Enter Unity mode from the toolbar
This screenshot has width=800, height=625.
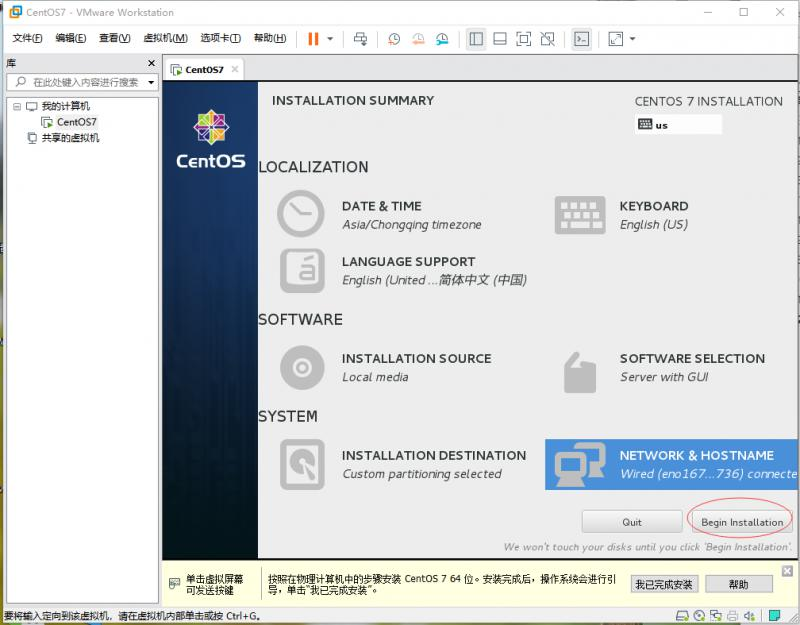tap(548, 40)
